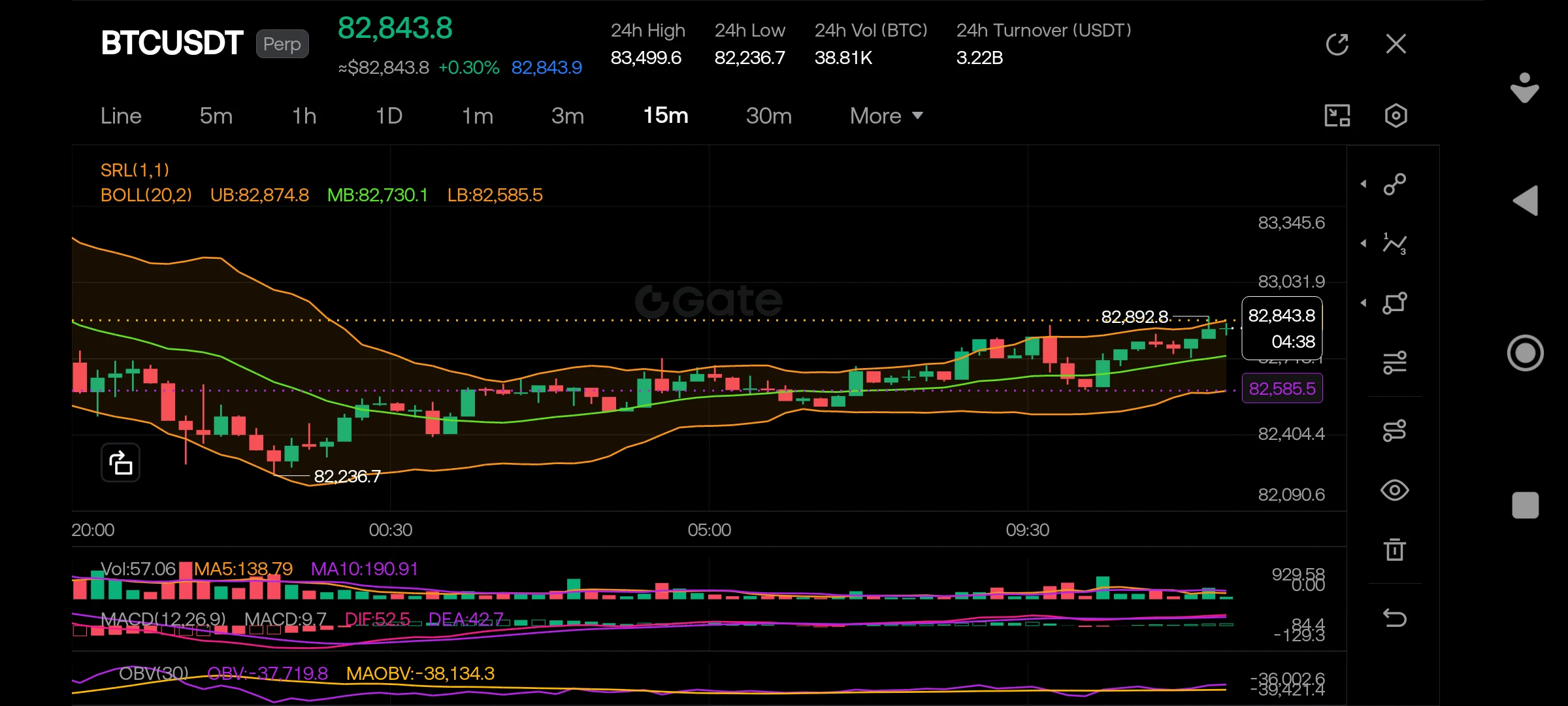Expand line tool options arrow
The height and width of the screenshot is (706, 1568).
tap(1364, 184)
